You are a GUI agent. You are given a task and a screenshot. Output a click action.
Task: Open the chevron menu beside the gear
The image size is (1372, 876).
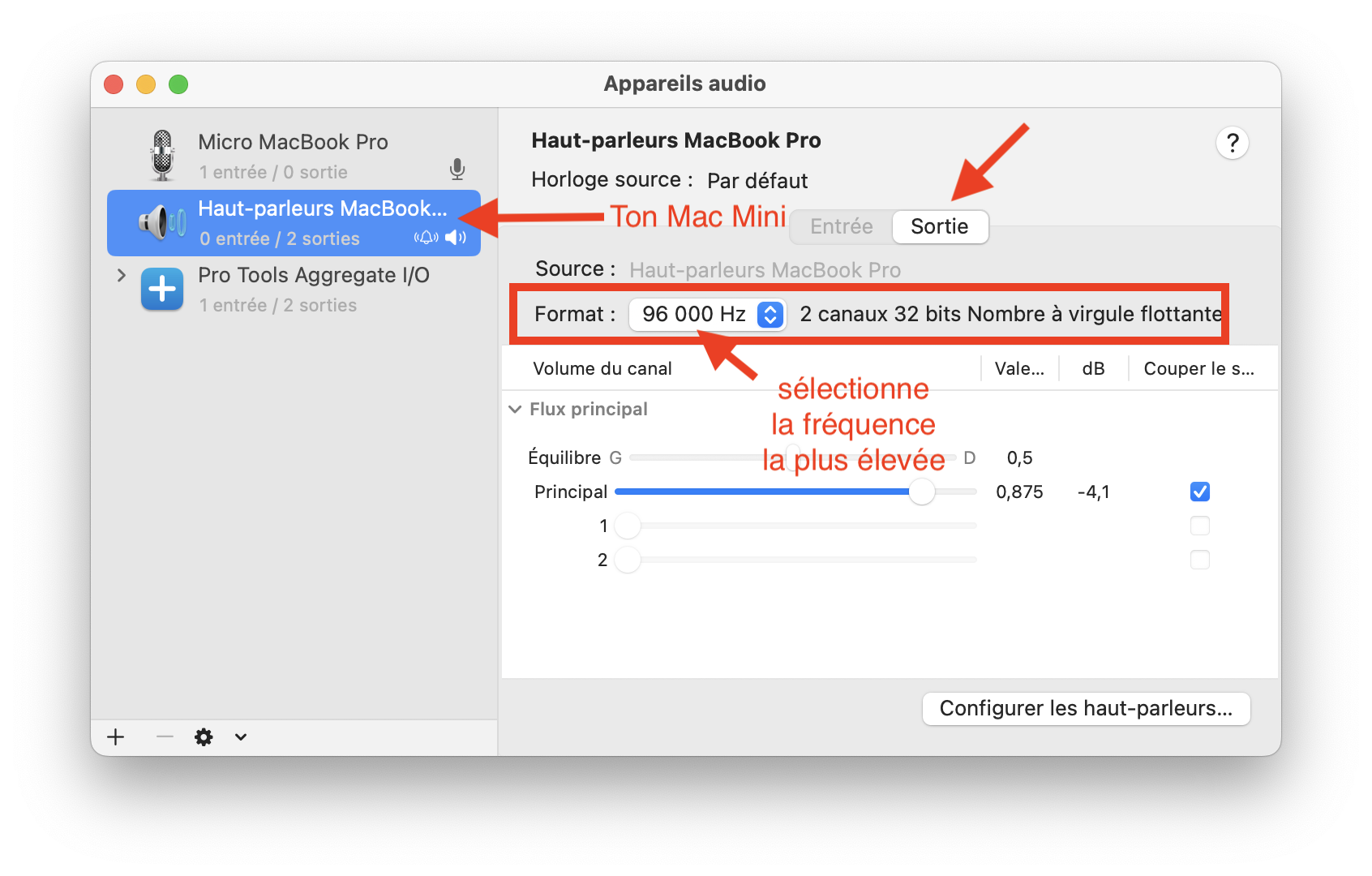tap(241, 736)
